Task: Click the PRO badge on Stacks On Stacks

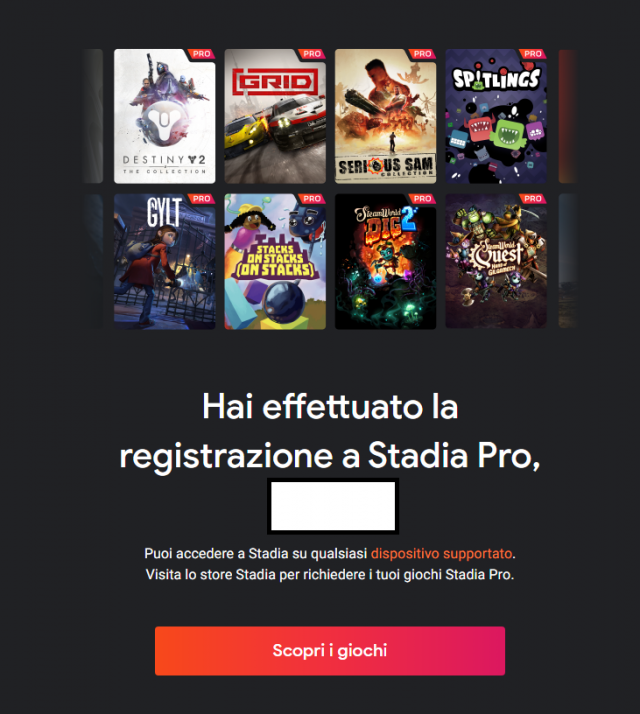Action: 312,199
